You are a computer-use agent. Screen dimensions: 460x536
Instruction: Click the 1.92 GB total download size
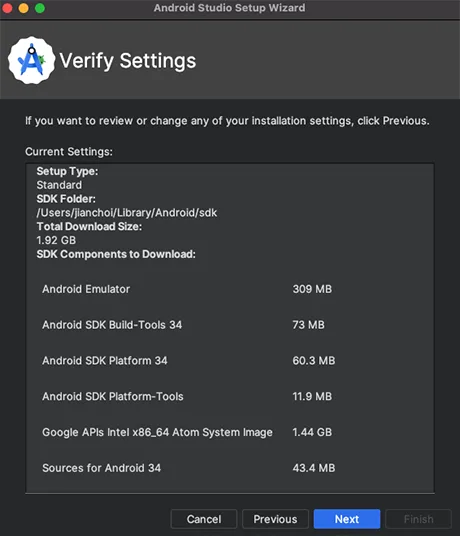pos(56,240)
